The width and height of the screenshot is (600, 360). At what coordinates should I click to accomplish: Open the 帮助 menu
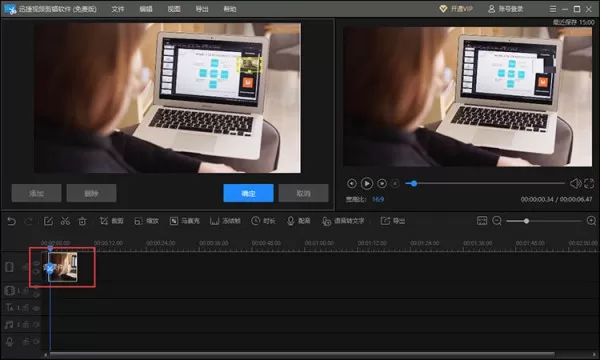point(230,9)
